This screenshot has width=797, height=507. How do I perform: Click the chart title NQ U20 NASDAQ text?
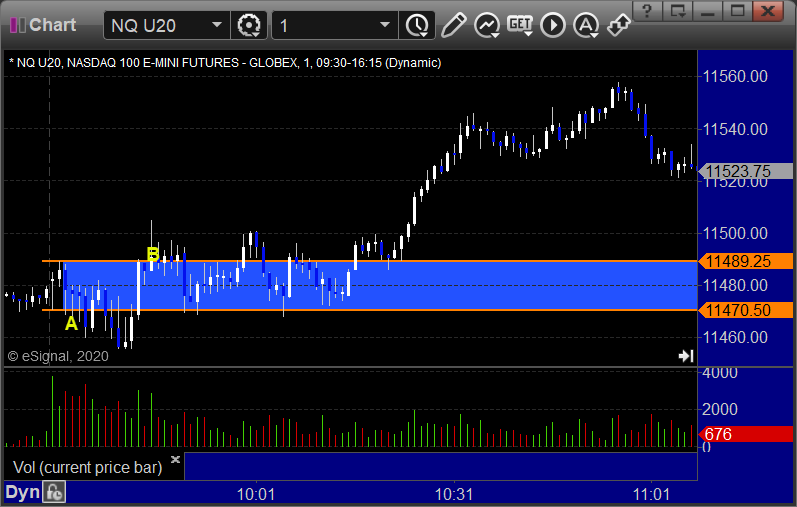coord(225,63)
